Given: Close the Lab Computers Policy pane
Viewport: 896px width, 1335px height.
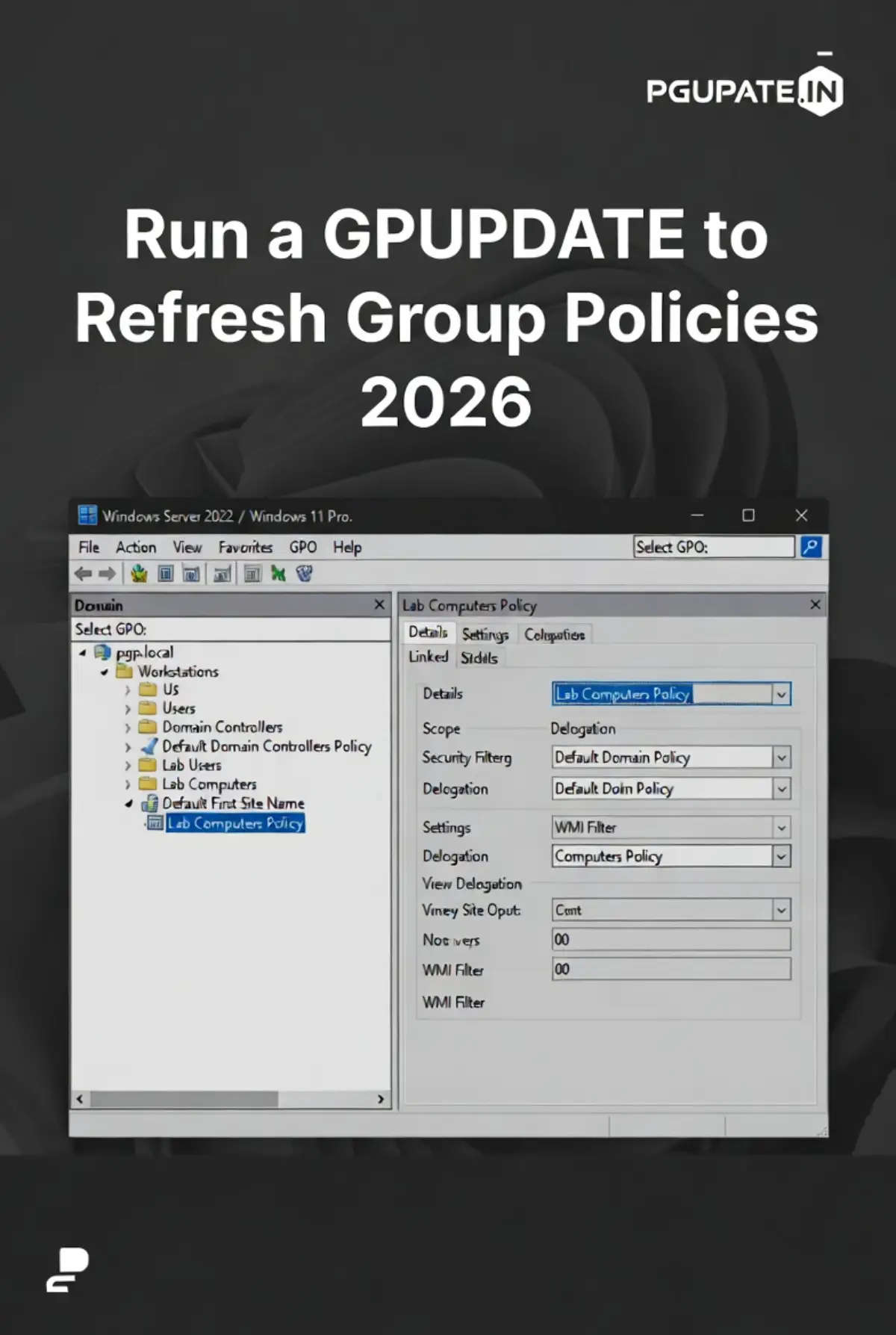Looking at the screenshot, I should [x=815, y=604].
